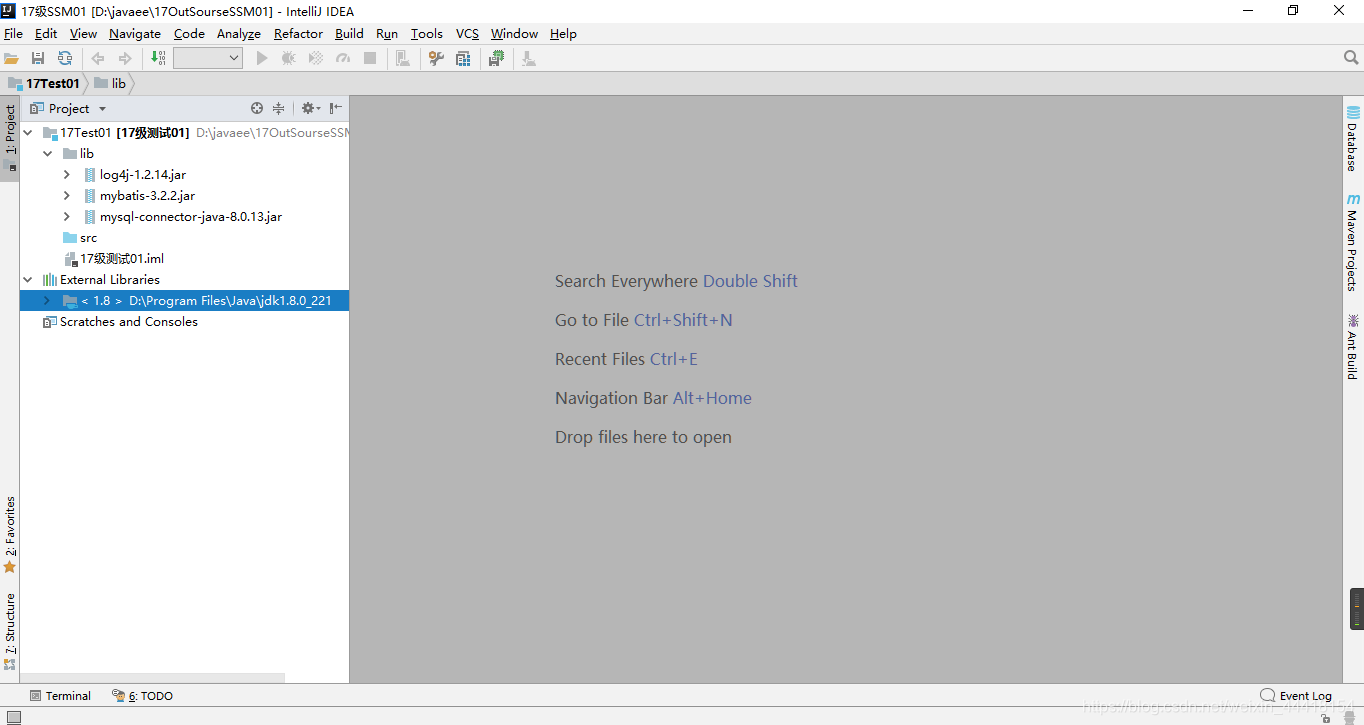Open the Event Log
This screenshot has height=725, width=1364.
[1296, 696]
